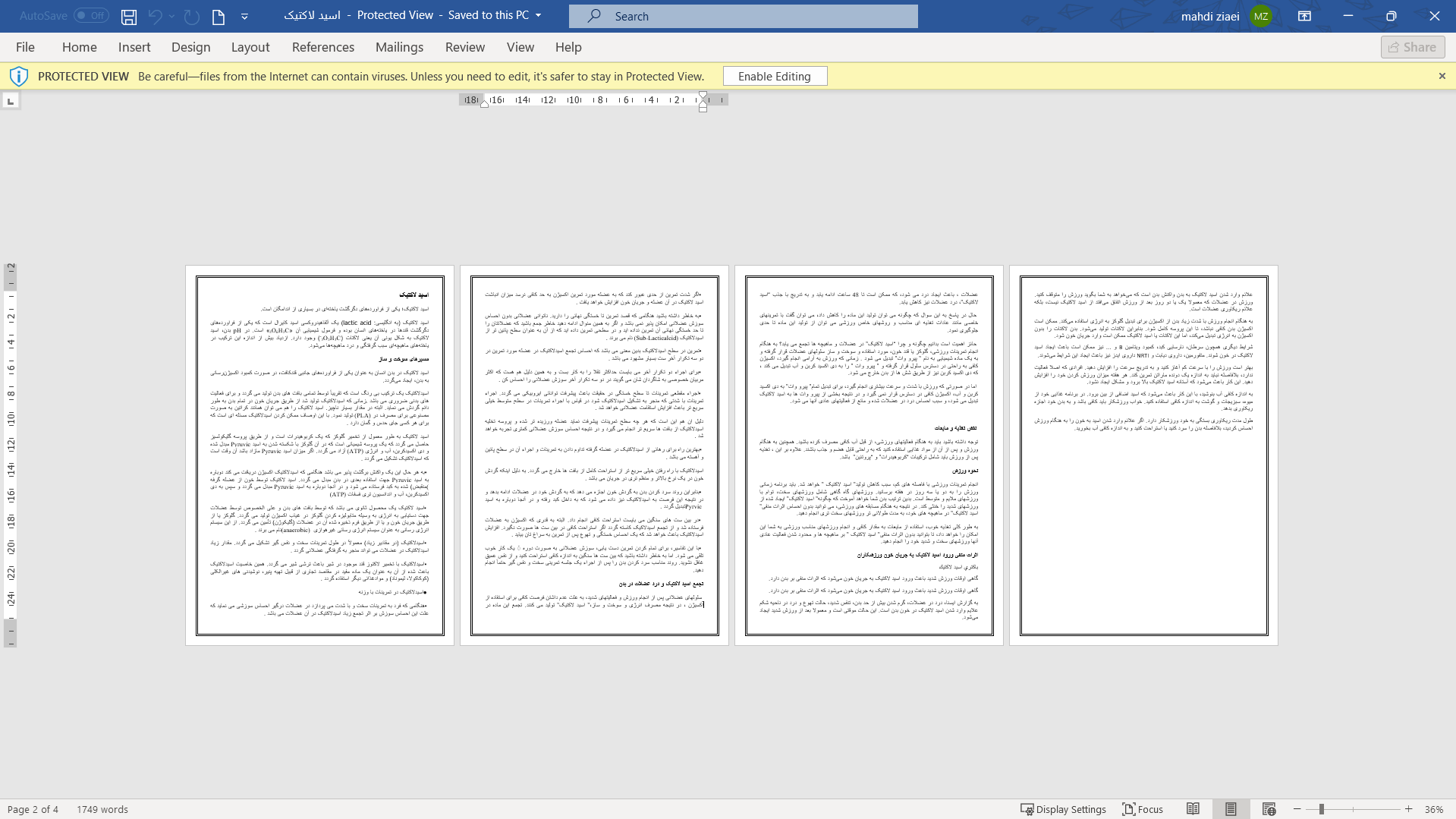Click the New blank document icon
1456x819 pixels.
[219, 16]
